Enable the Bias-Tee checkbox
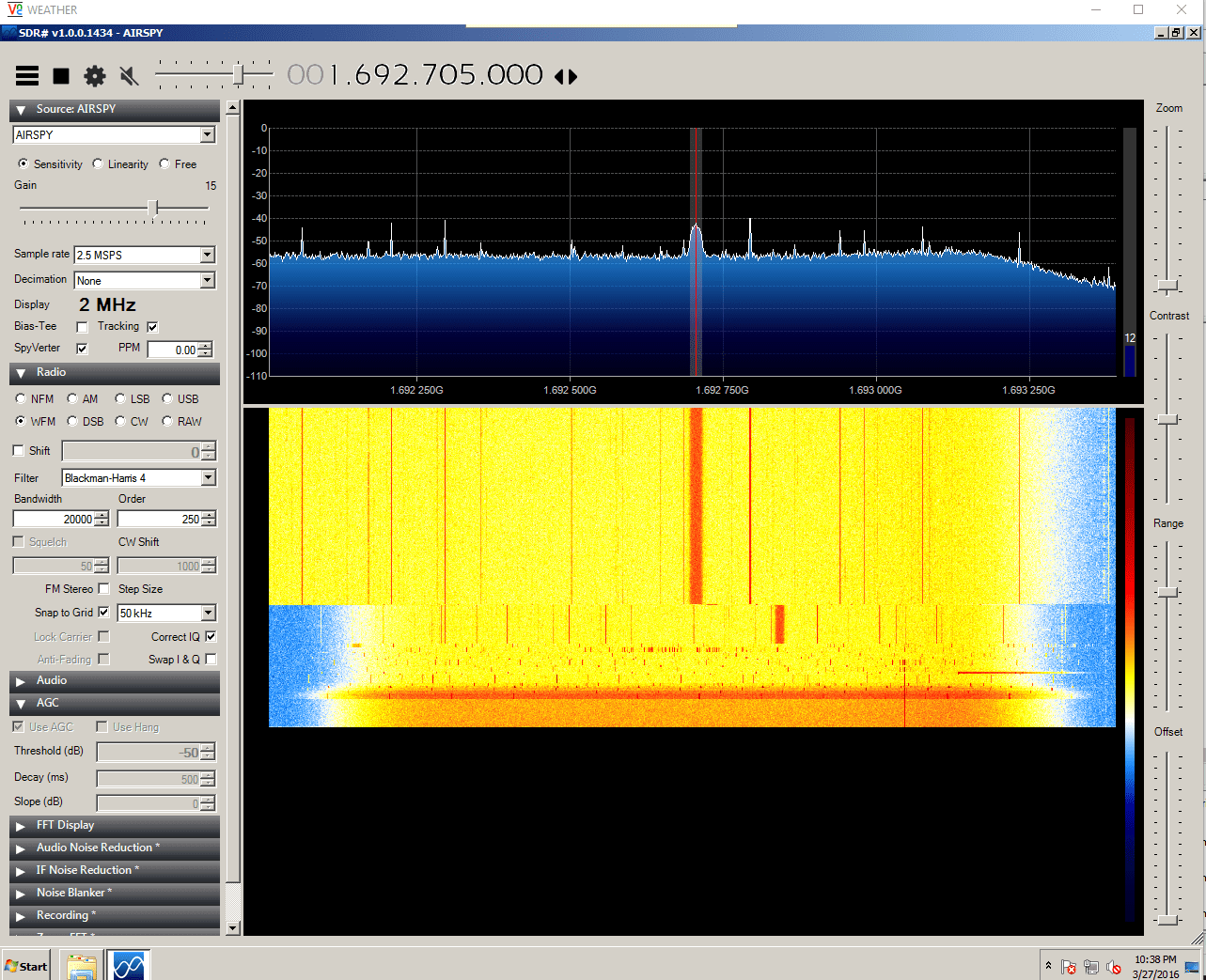1206x980 pixels. click(x=82, y=327)
